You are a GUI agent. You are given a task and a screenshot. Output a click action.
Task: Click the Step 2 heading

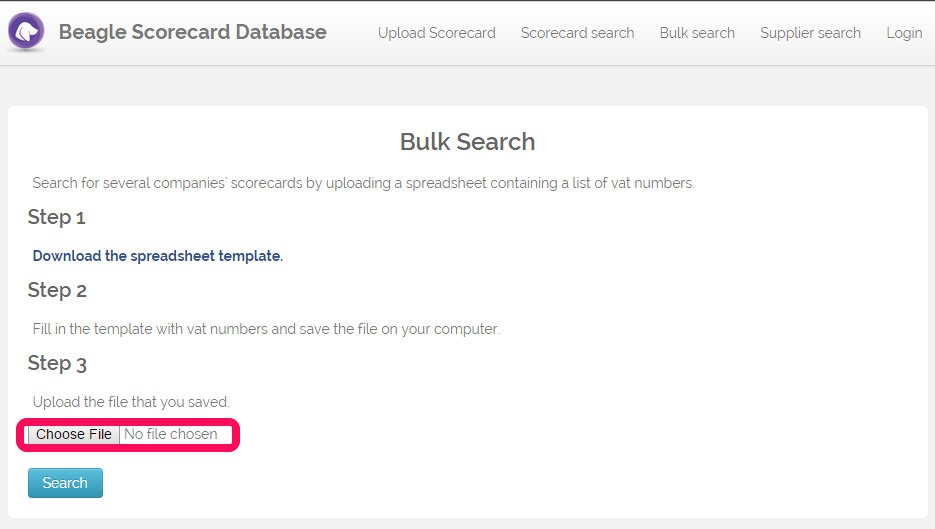[57, 290]
